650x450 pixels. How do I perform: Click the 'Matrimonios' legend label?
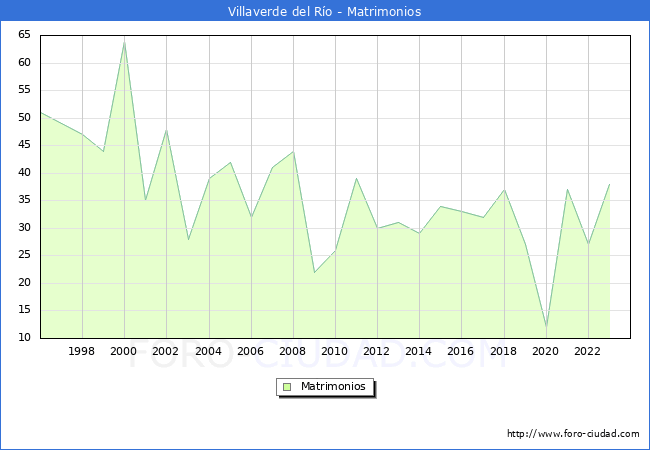333,386
